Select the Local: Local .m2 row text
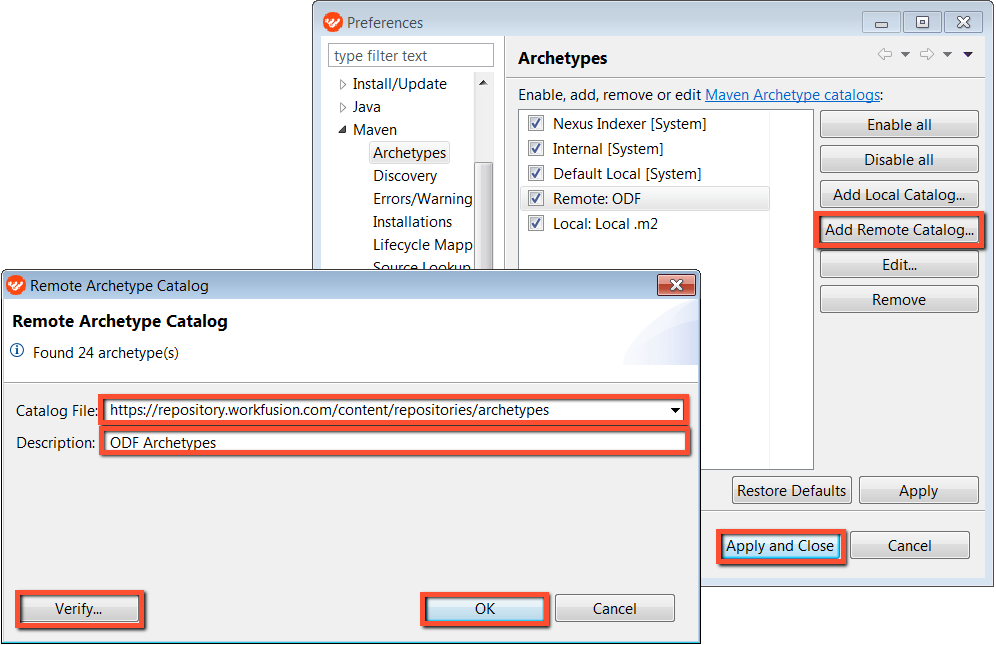This screenshot has width=996, height=645. [x=605, y=224]
